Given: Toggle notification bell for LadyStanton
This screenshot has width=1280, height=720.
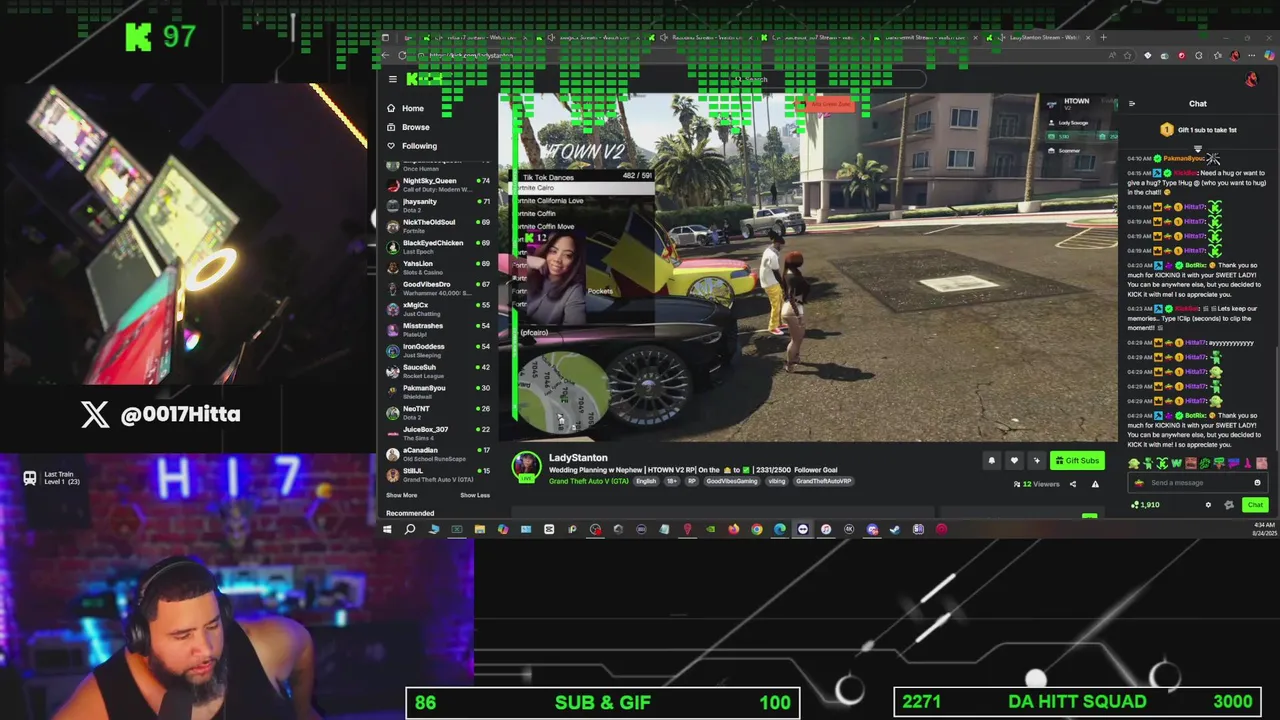Looking at the screenshot, I should tap(992, 461).
